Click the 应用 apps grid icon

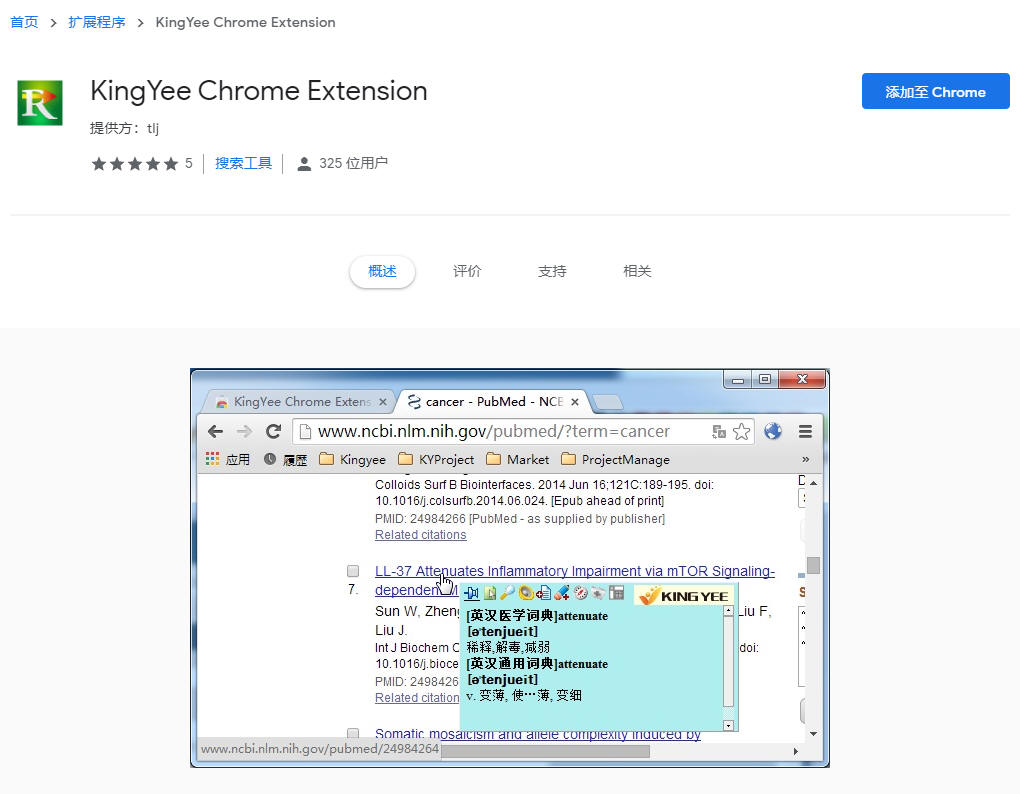[212, 459]
